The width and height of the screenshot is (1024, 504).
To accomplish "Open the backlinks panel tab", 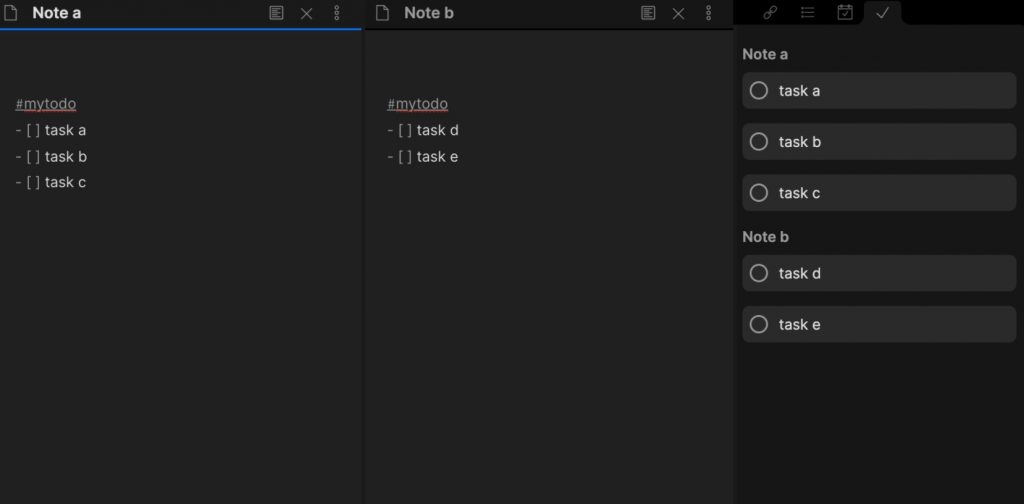I will click(x=770, y=12).
